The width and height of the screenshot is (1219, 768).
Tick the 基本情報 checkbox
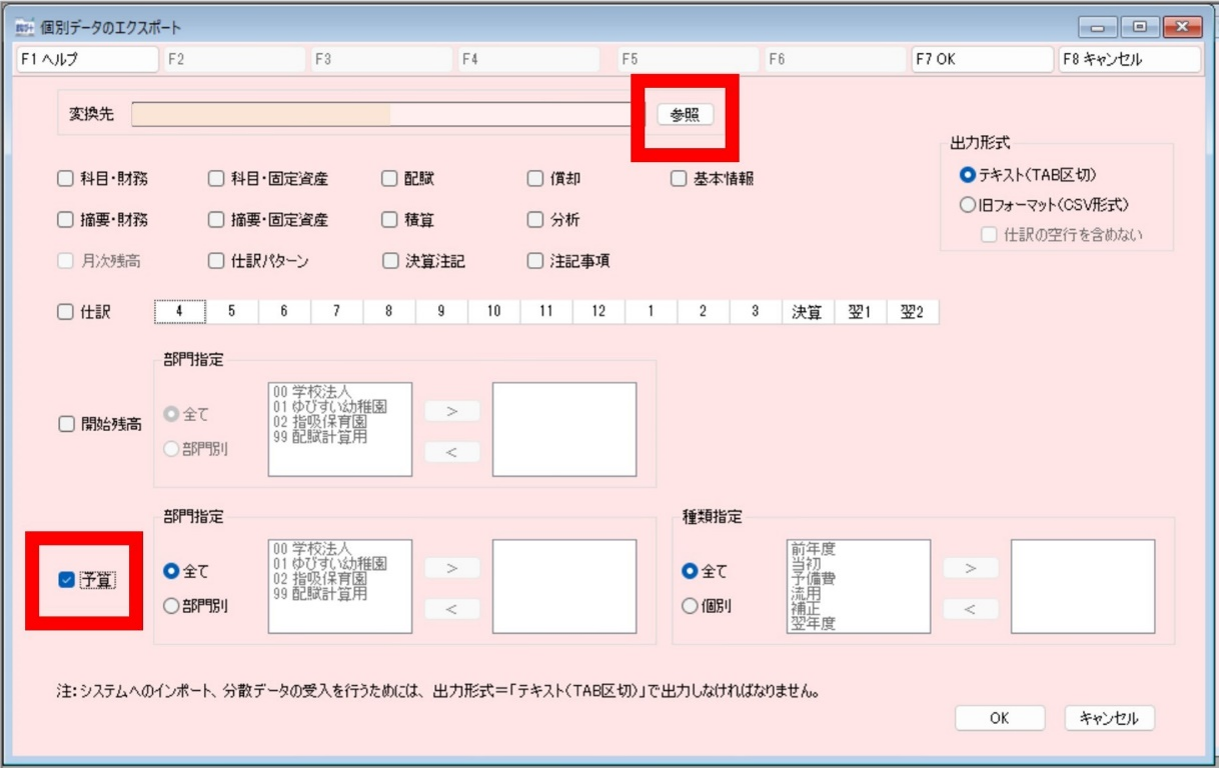(679, 180)
